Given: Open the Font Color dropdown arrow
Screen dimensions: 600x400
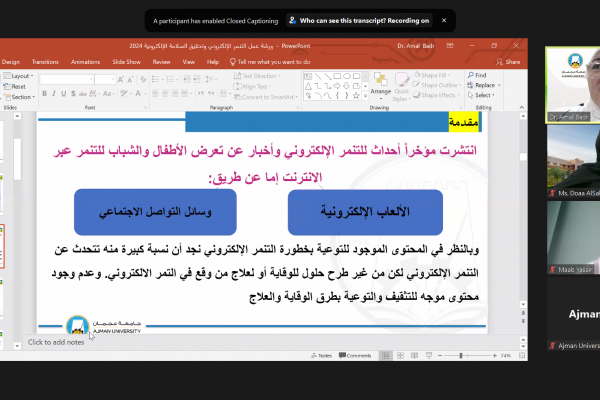Looking at the screenshot, I should click(x=144, y=93).
